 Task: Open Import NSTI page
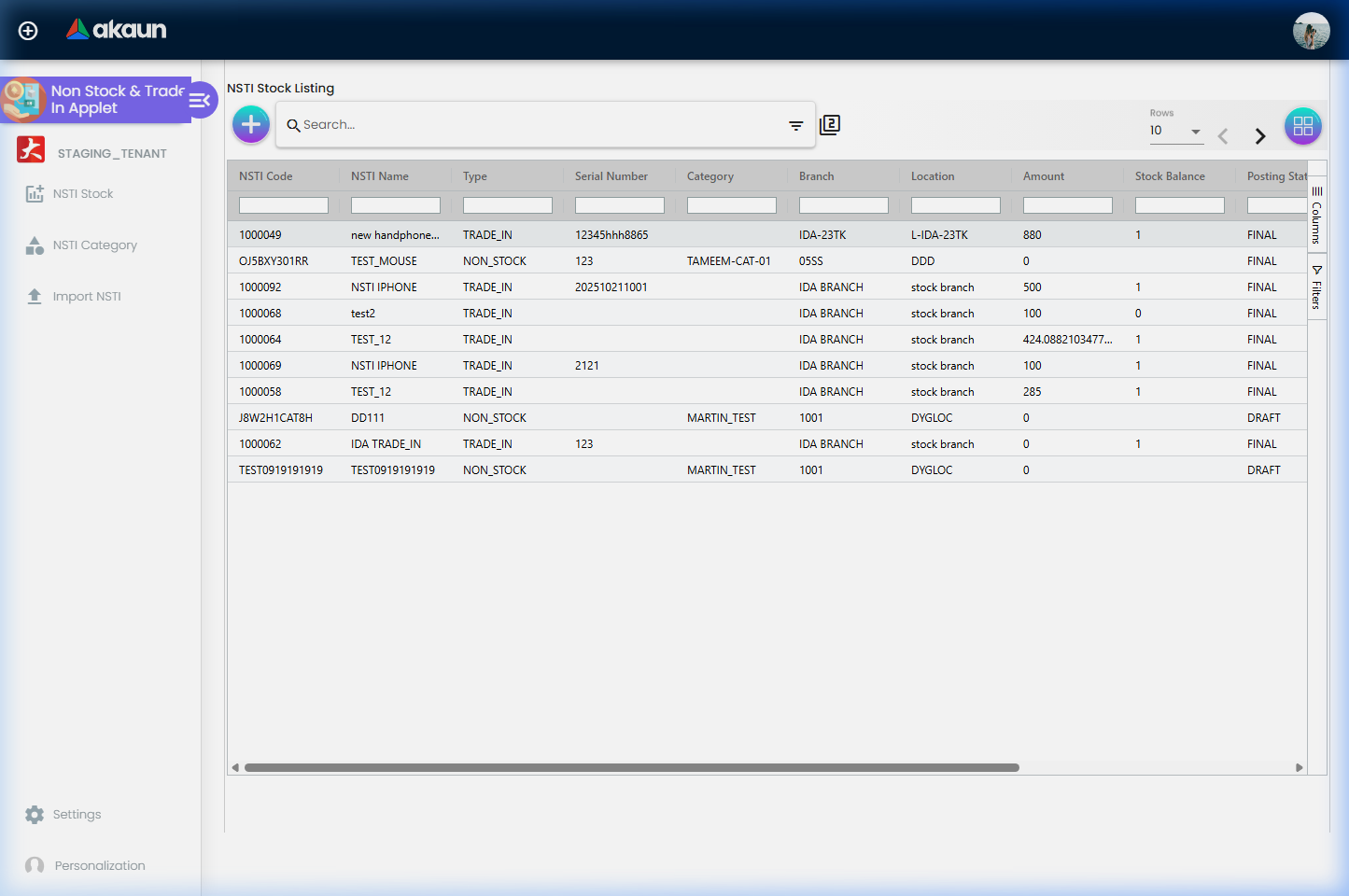(x=86, y=297)
